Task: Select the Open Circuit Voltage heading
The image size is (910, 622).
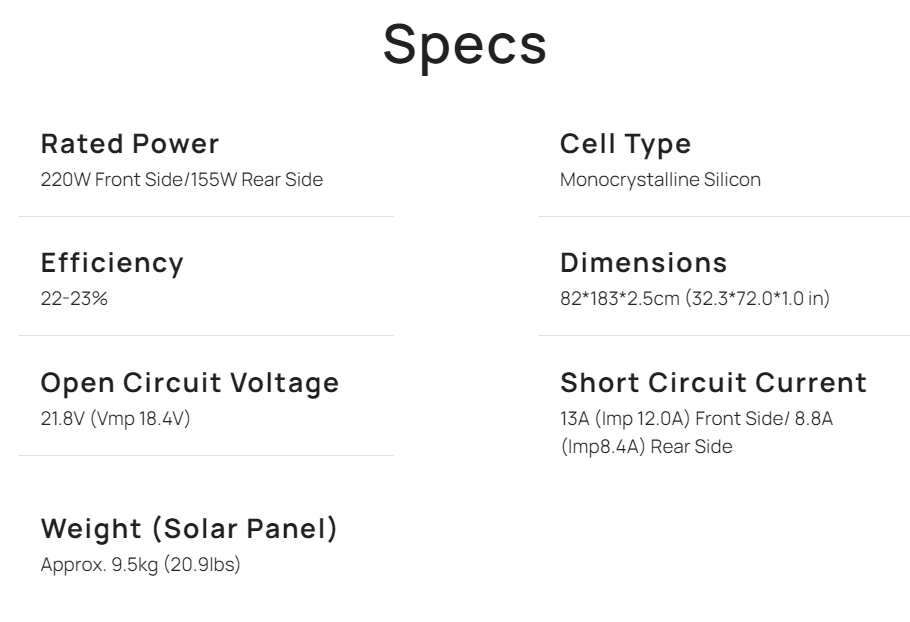Action: pos(190,383)
